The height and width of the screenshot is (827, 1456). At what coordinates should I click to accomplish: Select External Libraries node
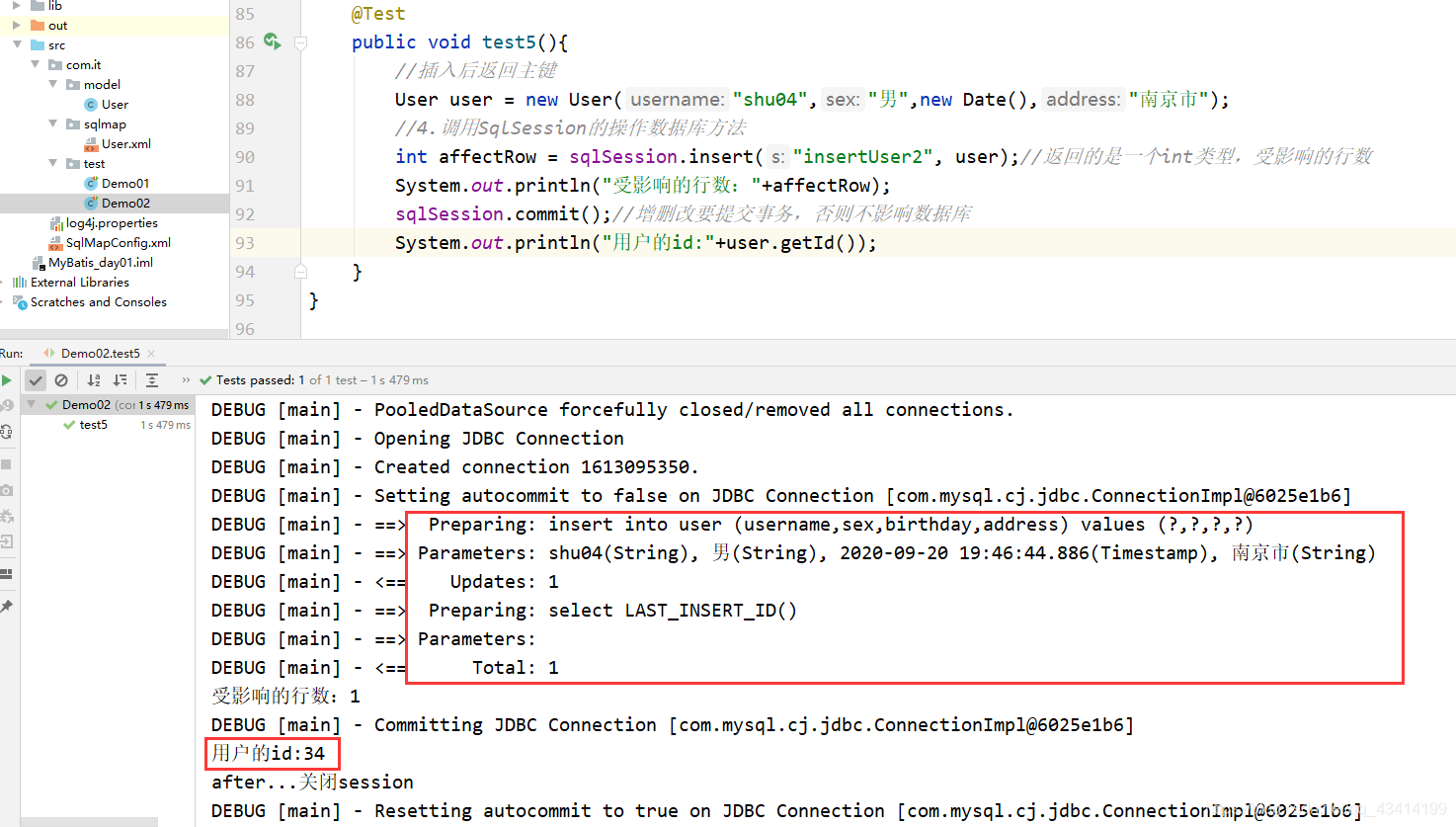[x=80, y=283]
